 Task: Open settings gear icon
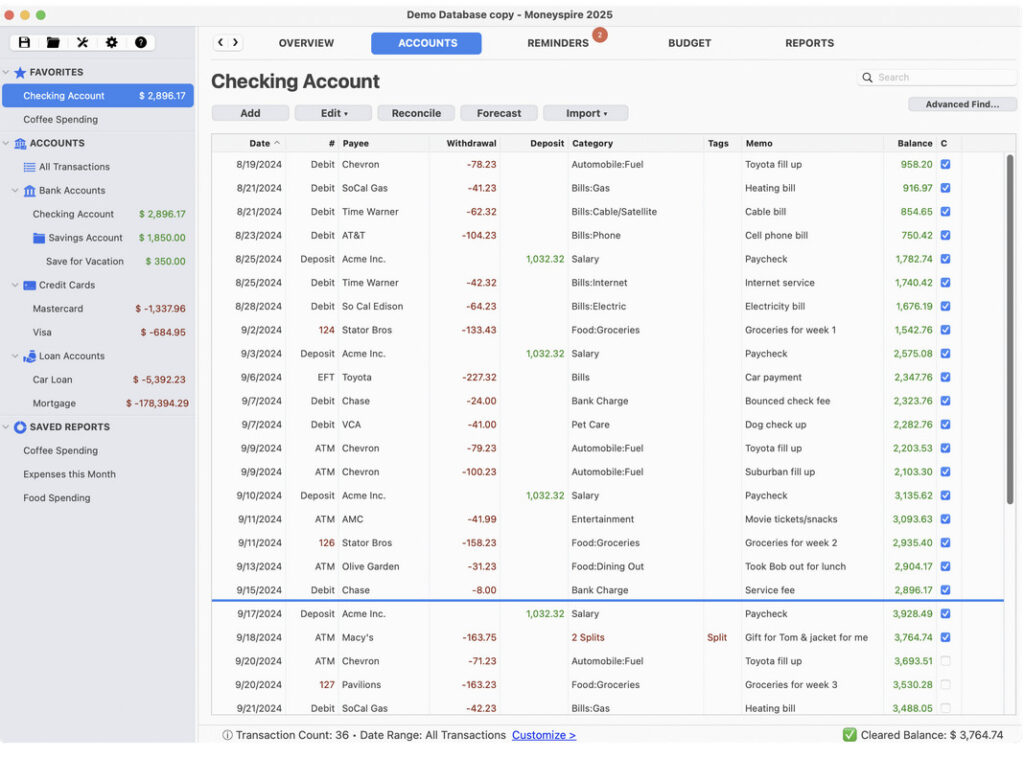click(112, 42)
